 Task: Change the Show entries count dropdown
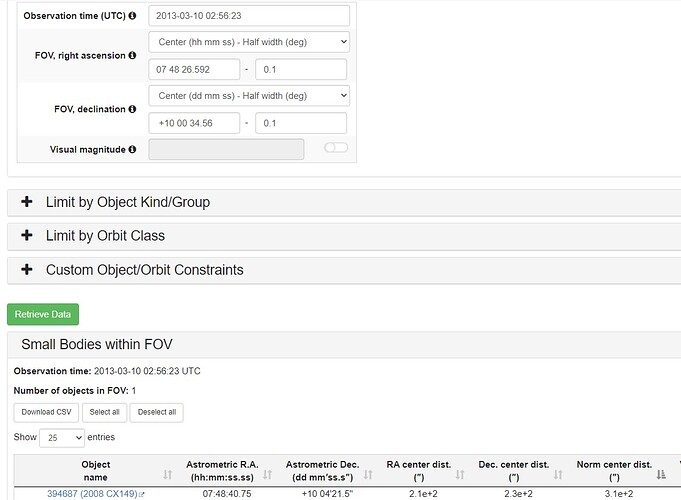62,437
